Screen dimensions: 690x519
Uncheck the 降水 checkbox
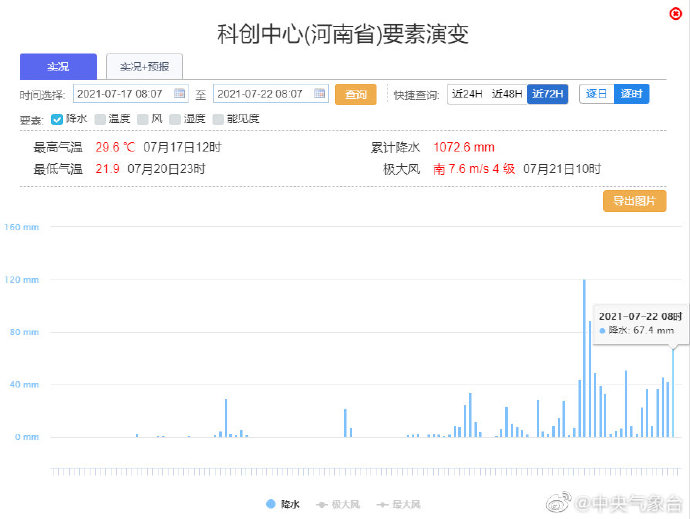pos(57,119)
